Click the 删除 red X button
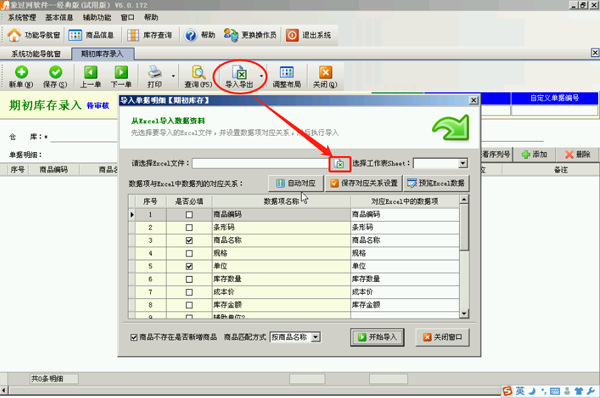 pyautogui.click(x=578, y=154)
